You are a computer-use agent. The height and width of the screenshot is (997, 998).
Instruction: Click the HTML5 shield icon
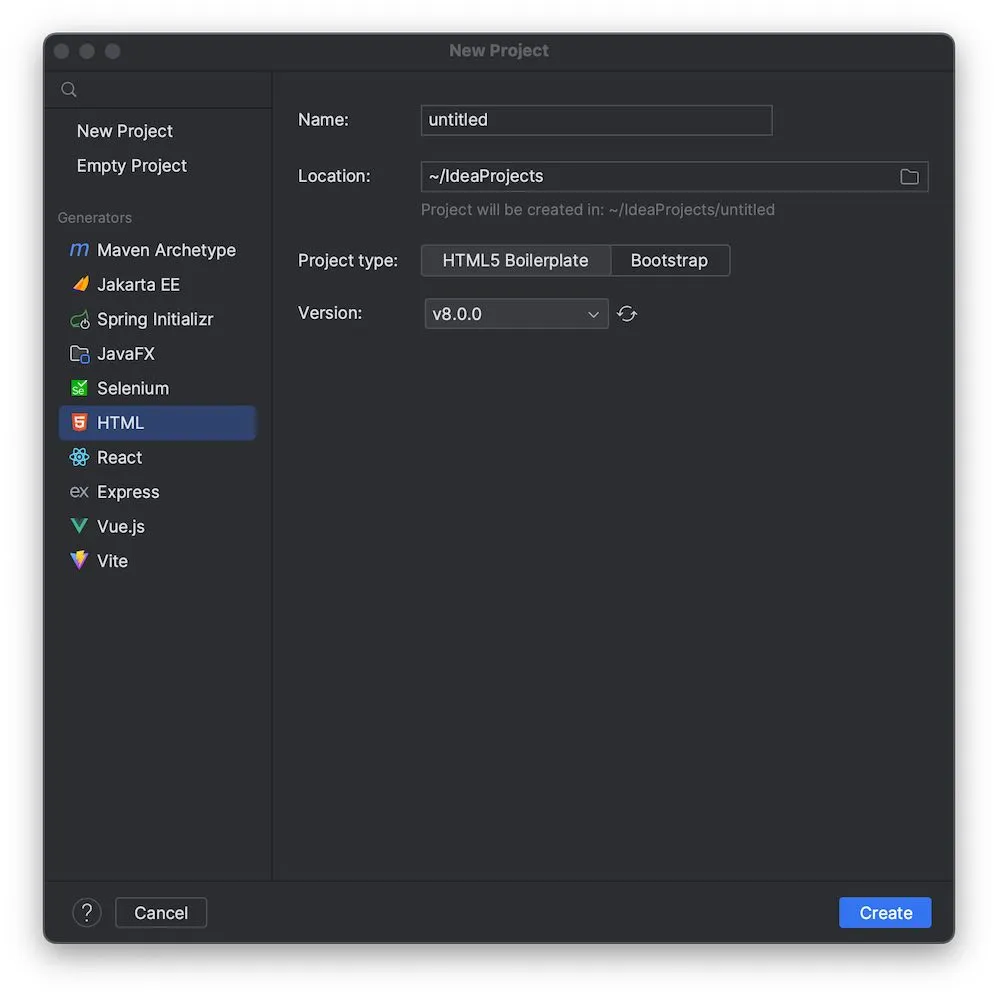(79, 422)
